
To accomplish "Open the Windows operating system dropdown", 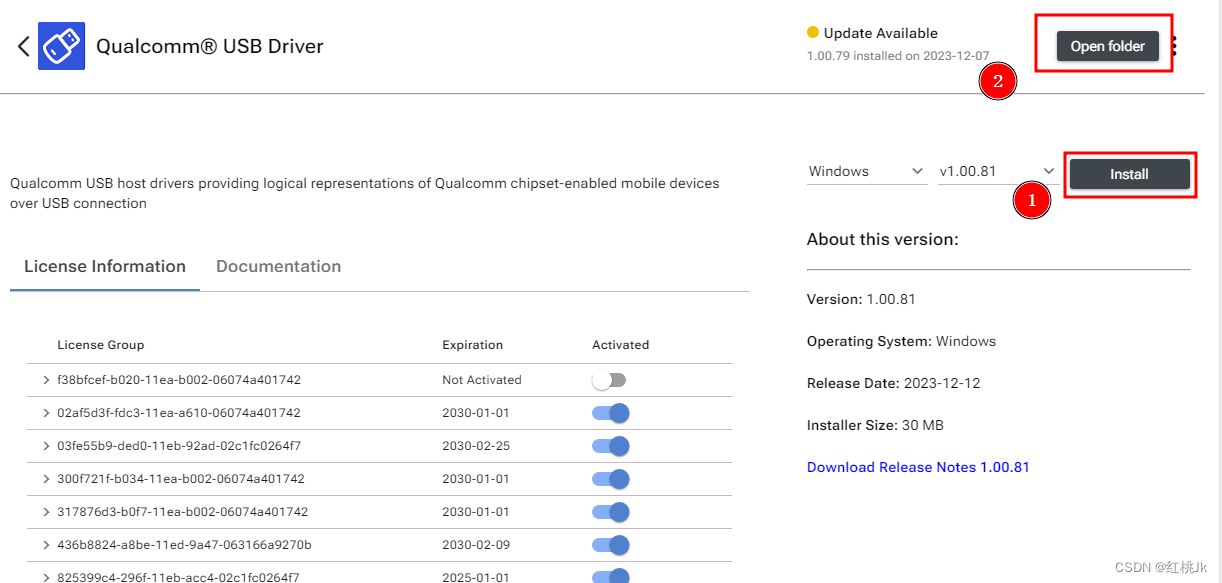I will click(867, 171).
